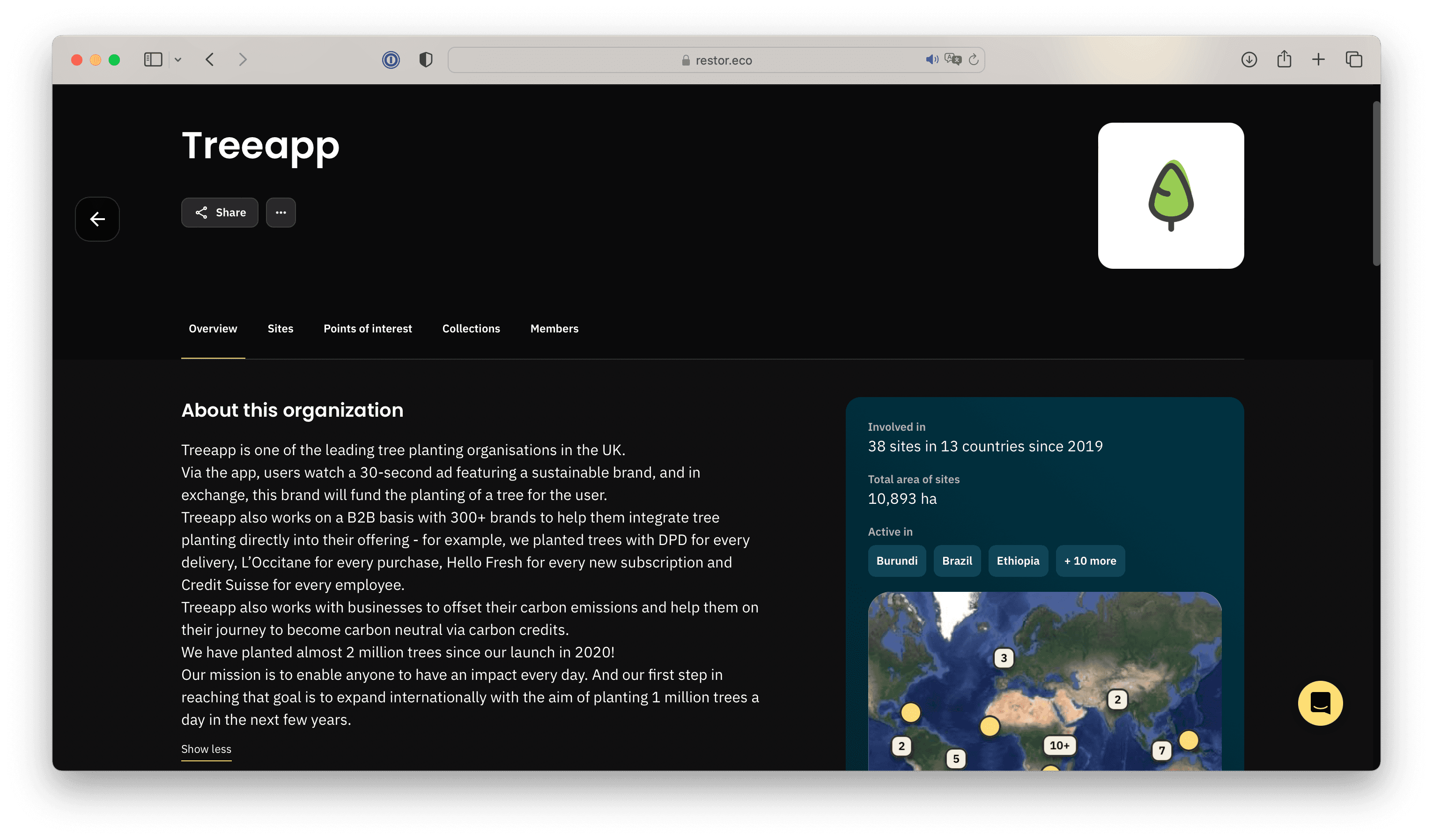This screenshot has height=840, width=1433.
Task: Mute the tab audio speaker icon
Action: click(x=931, y=60)
